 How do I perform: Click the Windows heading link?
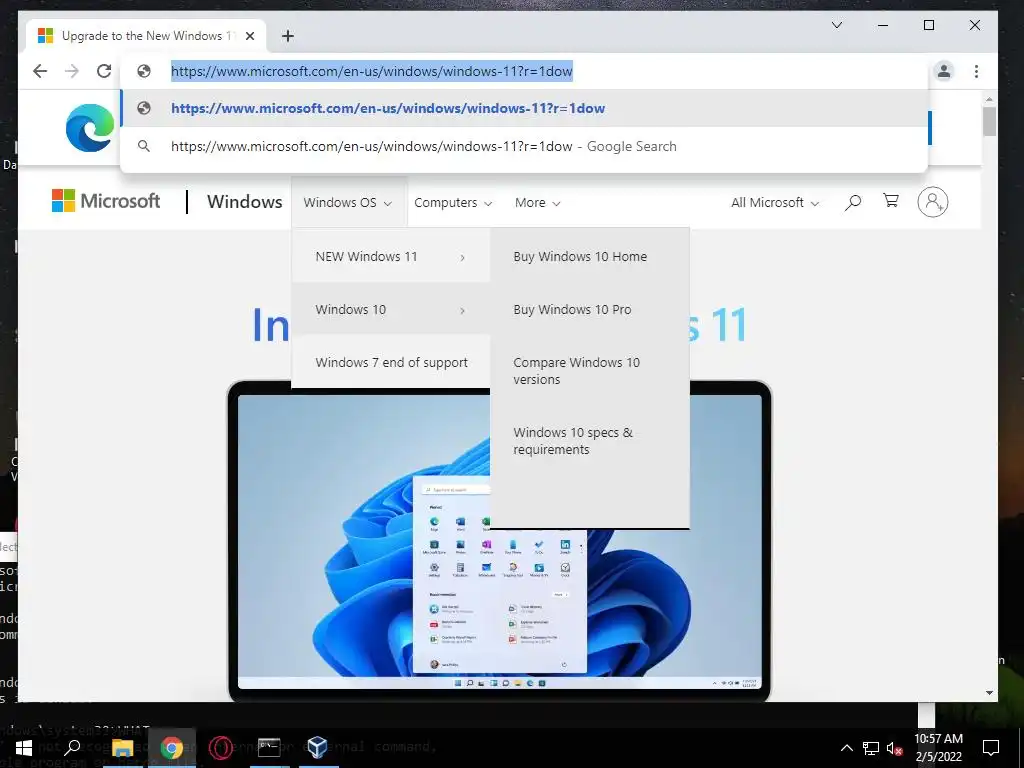244,202
